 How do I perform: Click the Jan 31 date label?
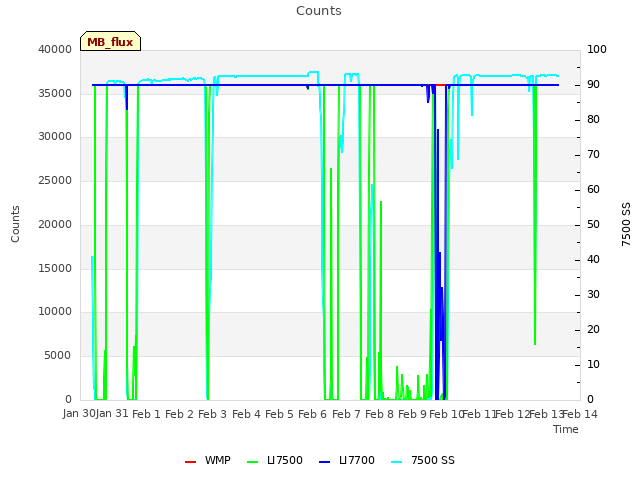tap(112, 414)
